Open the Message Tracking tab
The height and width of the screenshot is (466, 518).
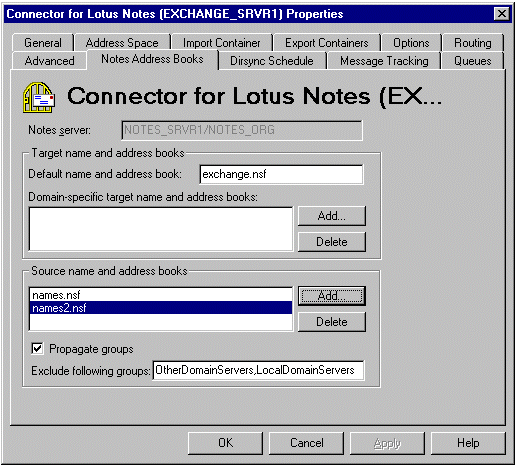click(384, 61)
